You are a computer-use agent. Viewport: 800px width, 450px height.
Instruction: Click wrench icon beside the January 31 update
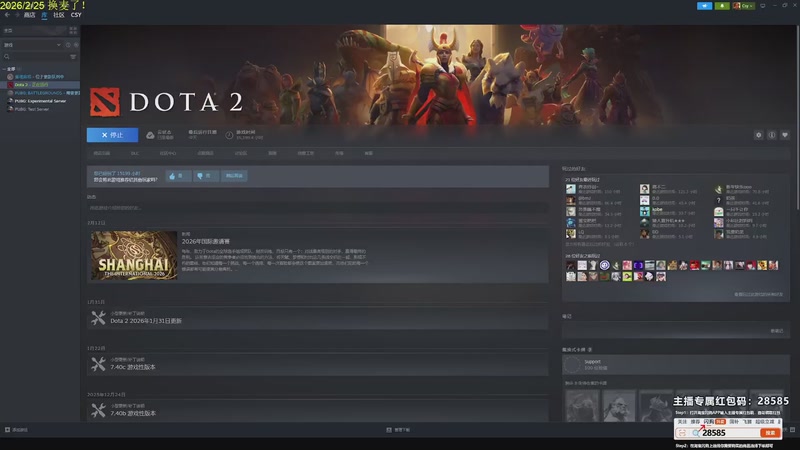[98, 318]
